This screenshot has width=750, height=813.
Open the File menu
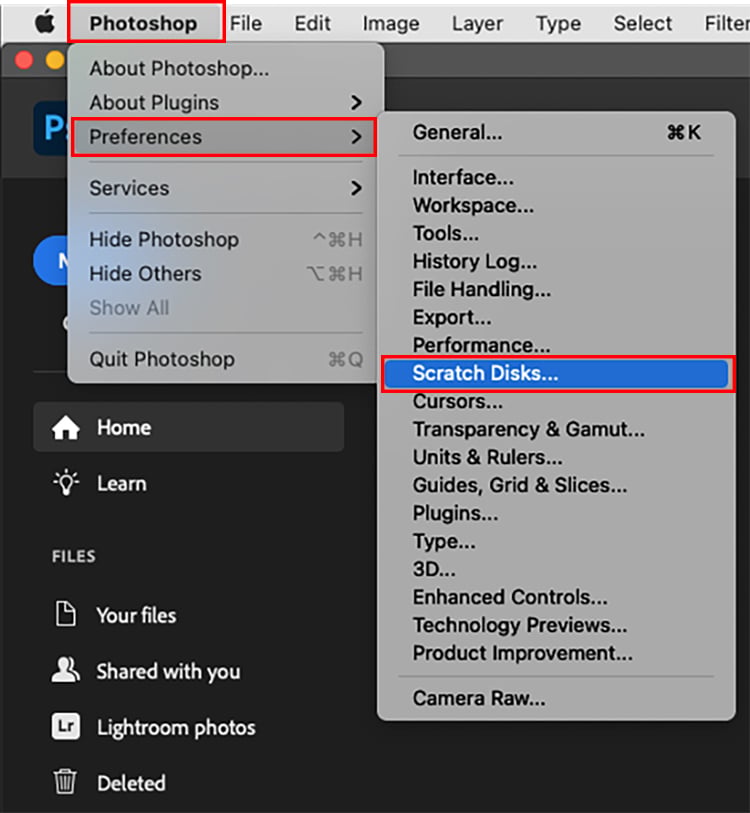246,23
